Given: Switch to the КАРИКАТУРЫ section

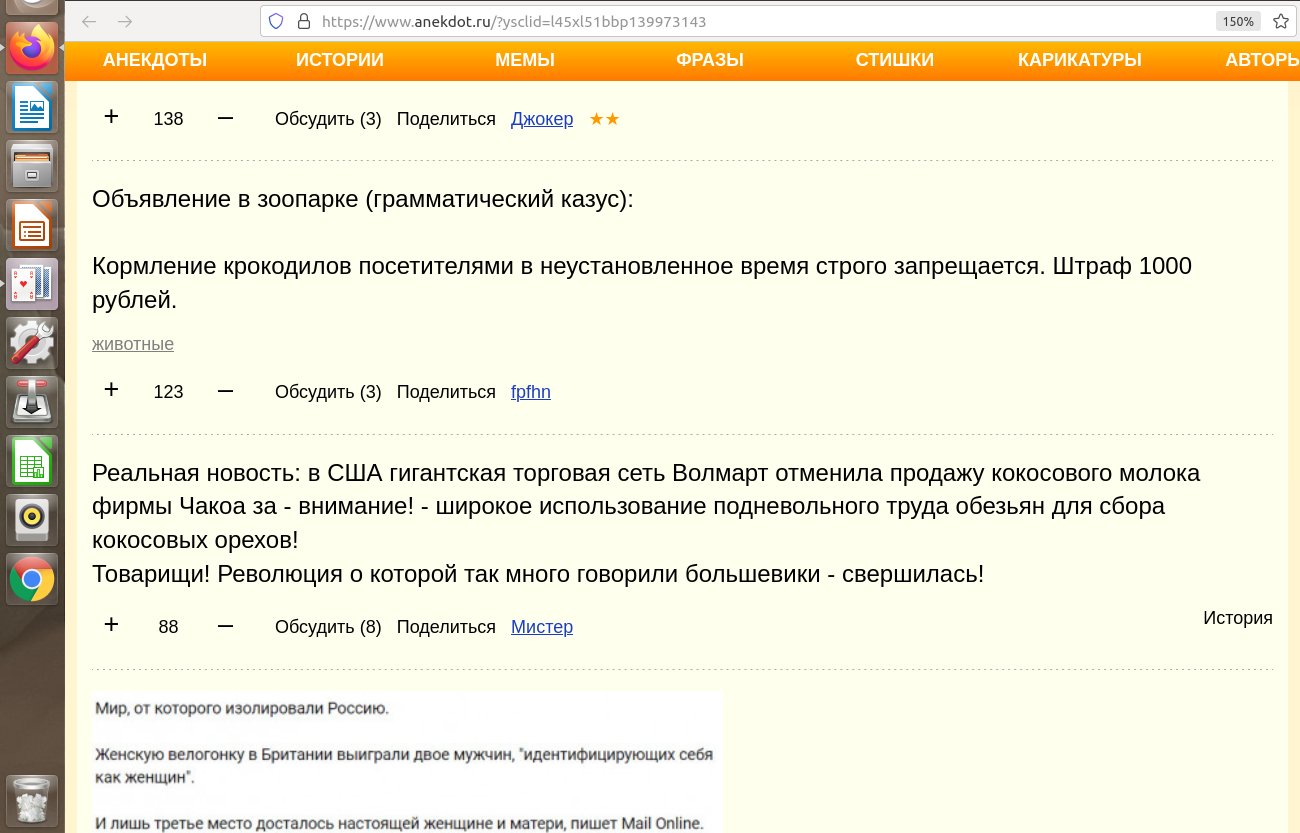Looking at the screenshot, I should pos(1079,60).
